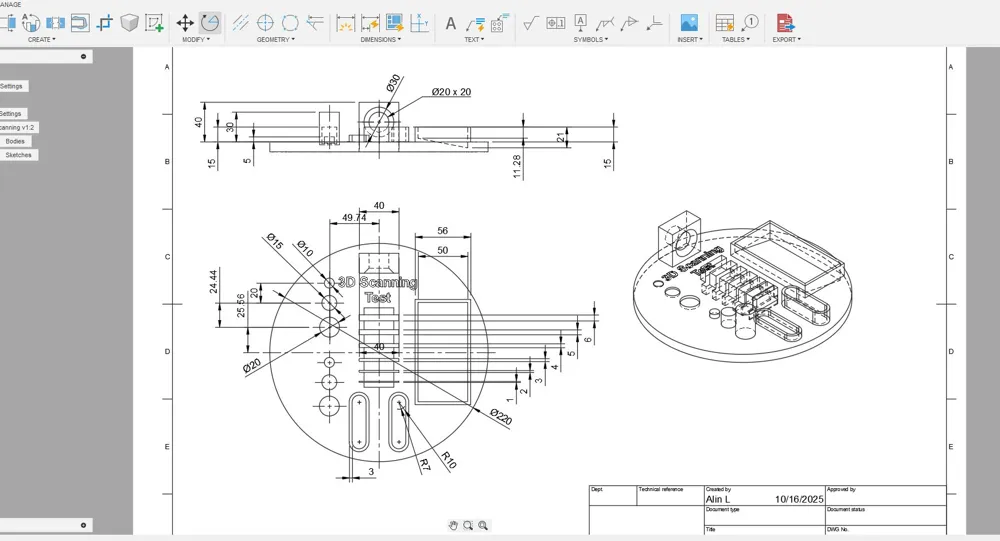Click the Pan hand icon below drawing
Image resolution: width=1000 pixels, height=541 pixels.
point(453,525)
